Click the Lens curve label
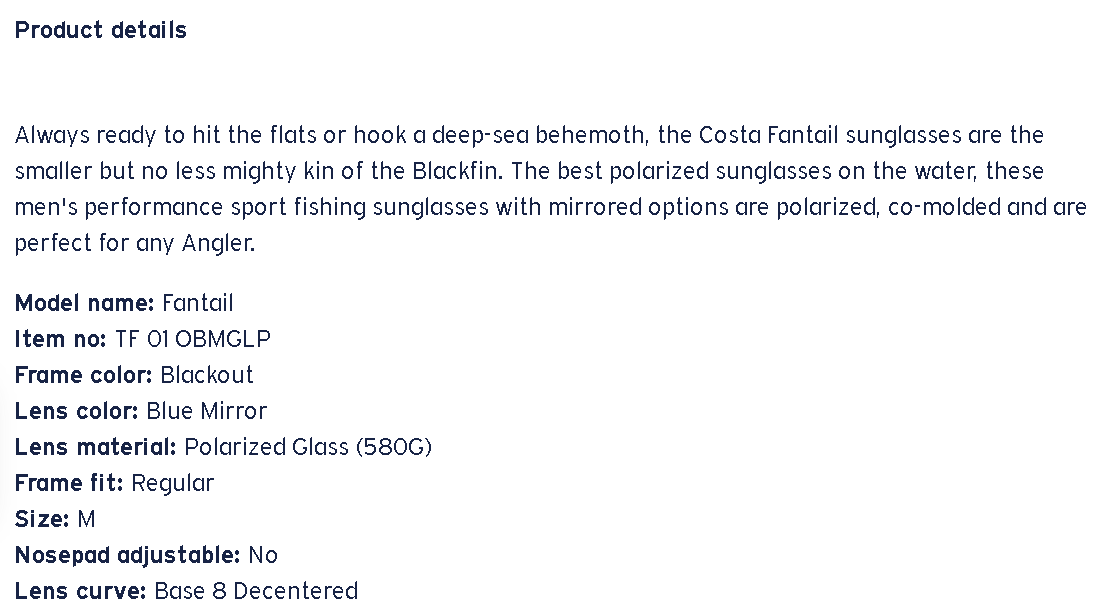Screen dimensions: 1119x616 [80, 591]
